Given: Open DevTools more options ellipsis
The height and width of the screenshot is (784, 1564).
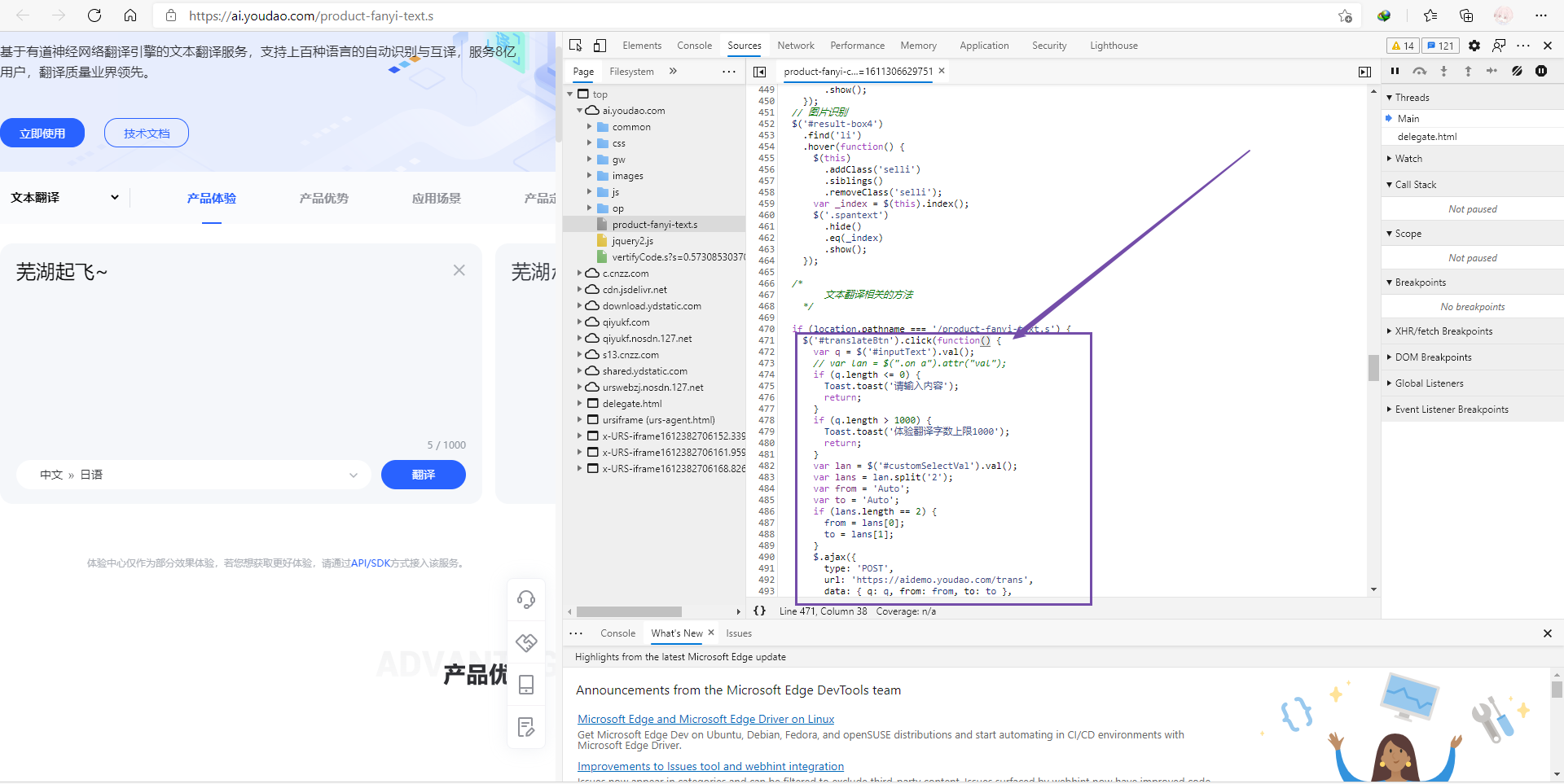Looking at the screenshot, I should click(1523, 46).
